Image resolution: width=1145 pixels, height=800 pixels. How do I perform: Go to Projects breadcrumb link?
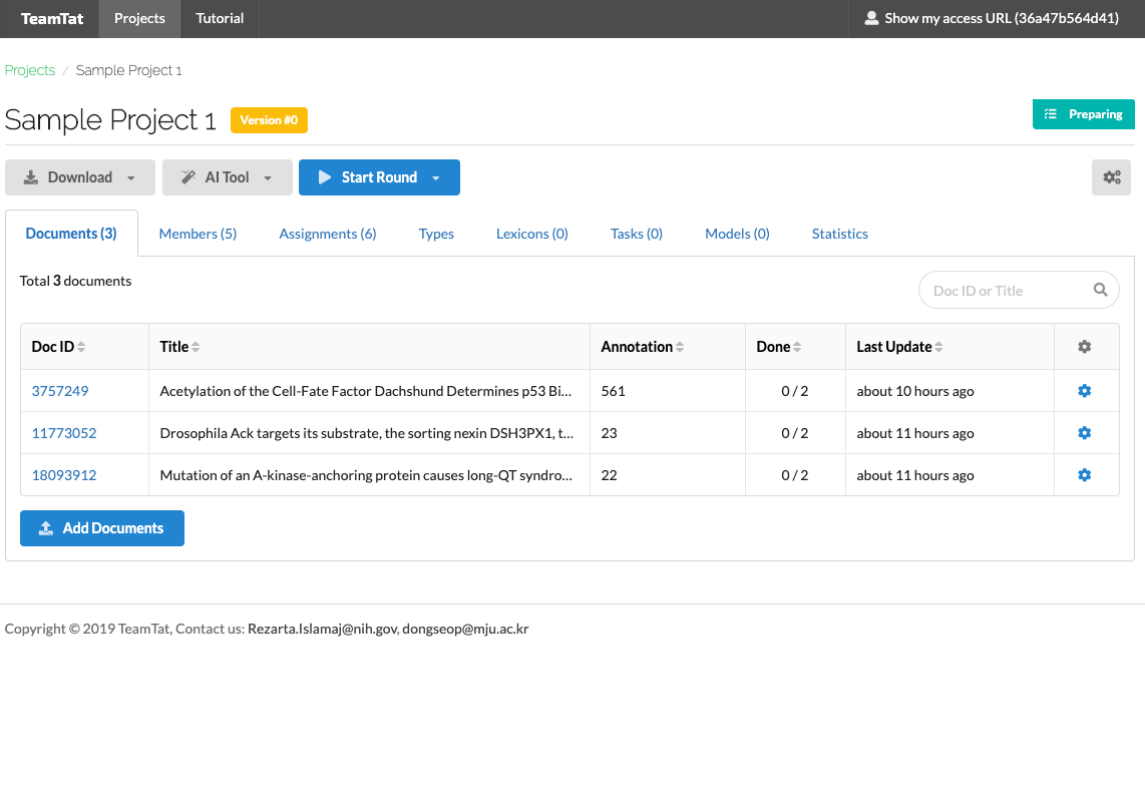pyautogui.click(x=30, y=70)
